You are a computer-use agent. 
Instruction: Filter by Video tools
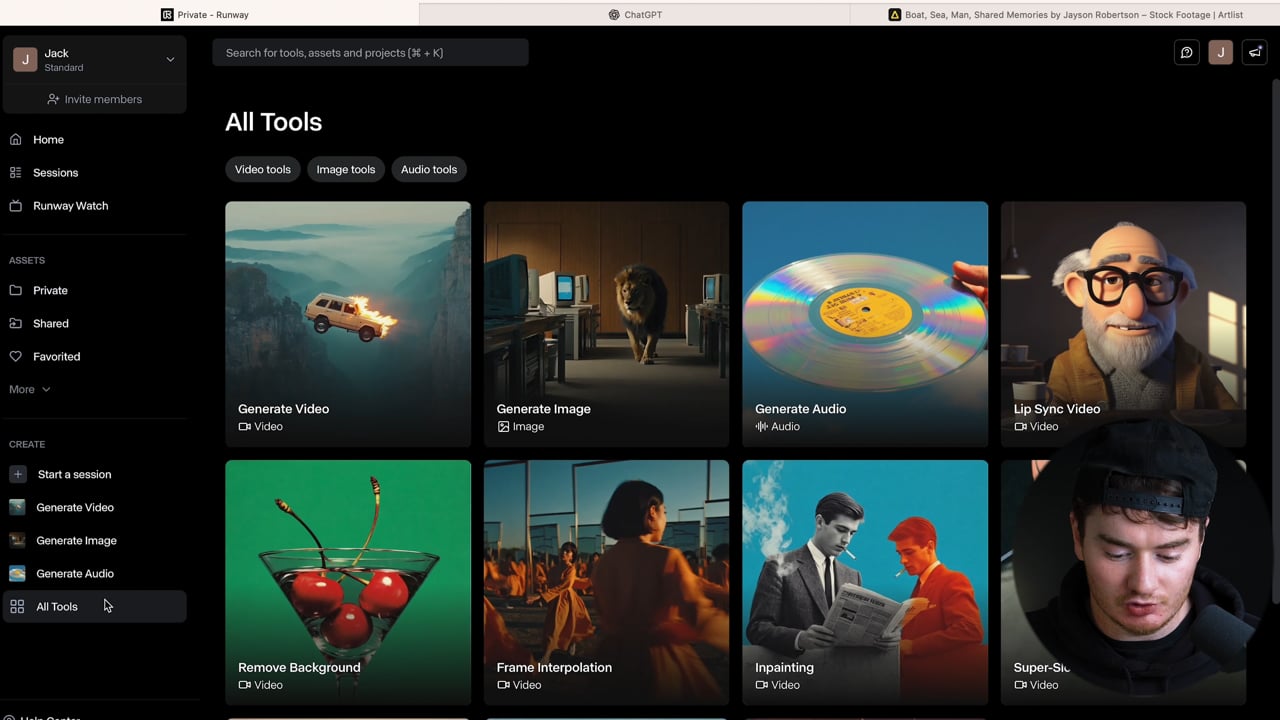point(263,170)
